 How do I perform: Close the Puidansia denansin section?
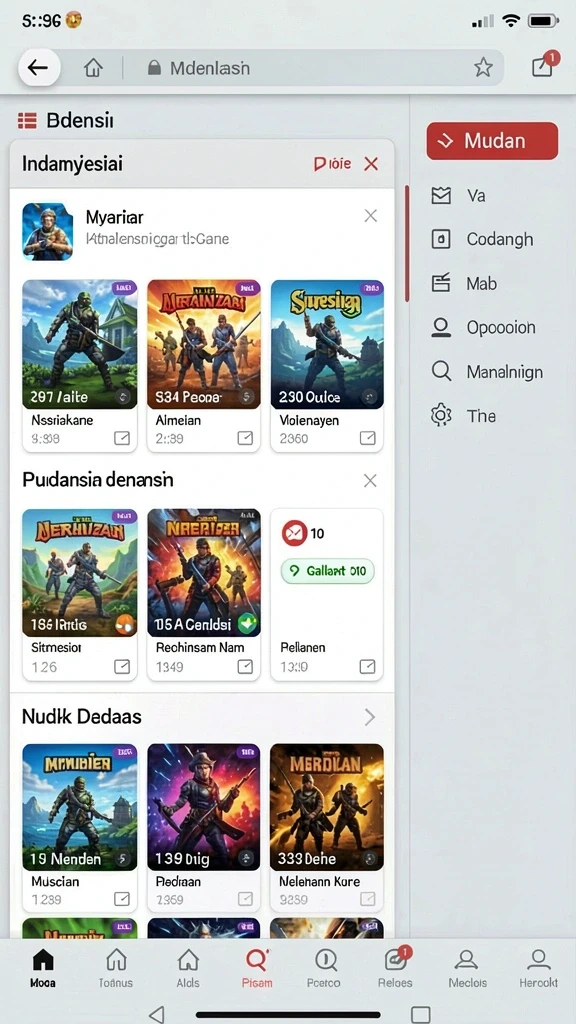[370, 481]
